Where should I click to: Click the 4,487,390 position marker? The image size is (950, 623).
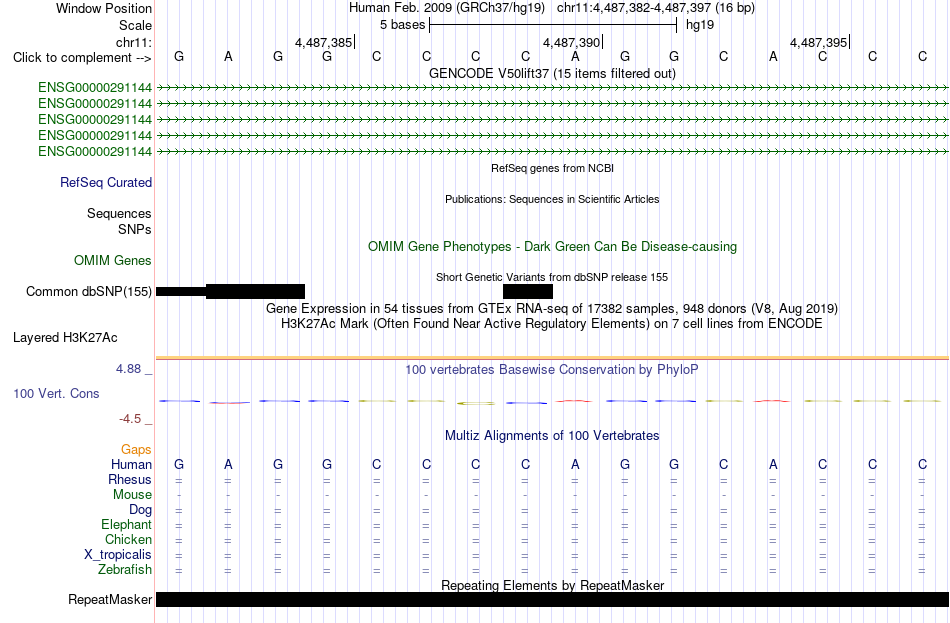571,42
